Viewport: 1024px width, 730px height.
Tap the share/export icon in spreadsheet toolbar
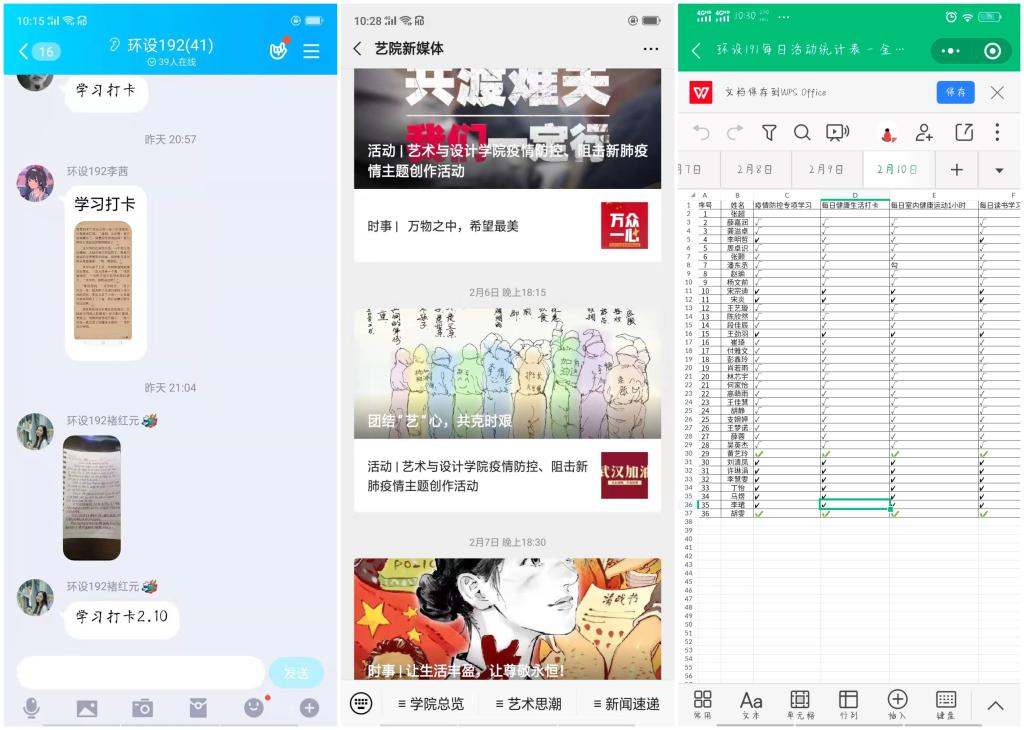coord(964,133)
